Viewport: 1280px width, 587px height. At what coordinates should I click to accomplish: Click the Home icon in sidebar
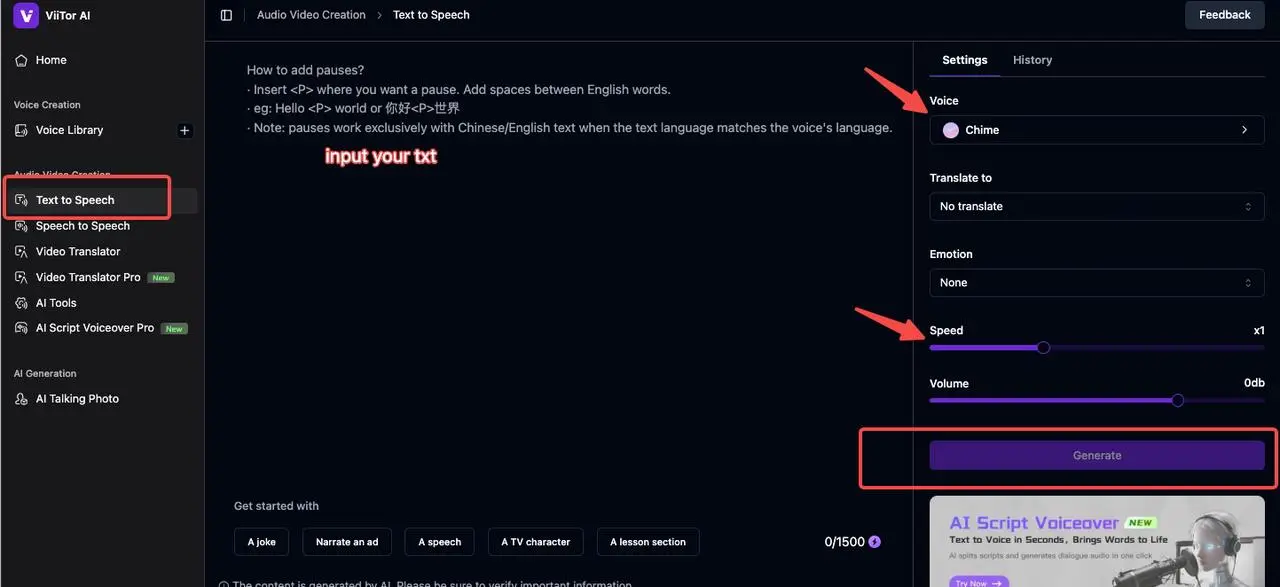tap(21, 60)
